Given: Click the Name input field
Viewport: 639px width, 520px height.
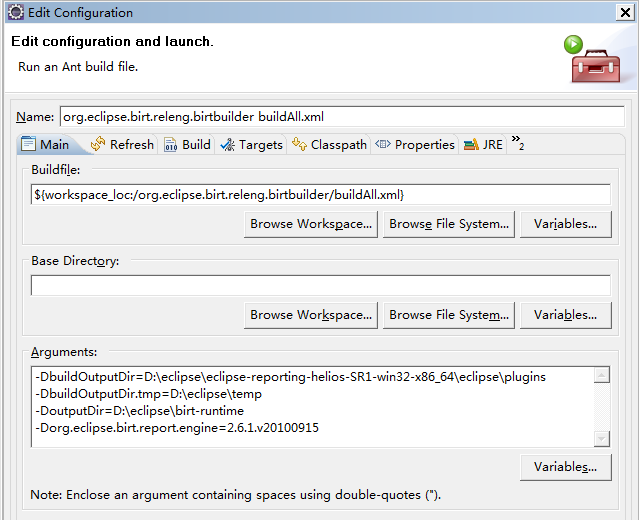Looking at the screenshot, I should [342, 117].
